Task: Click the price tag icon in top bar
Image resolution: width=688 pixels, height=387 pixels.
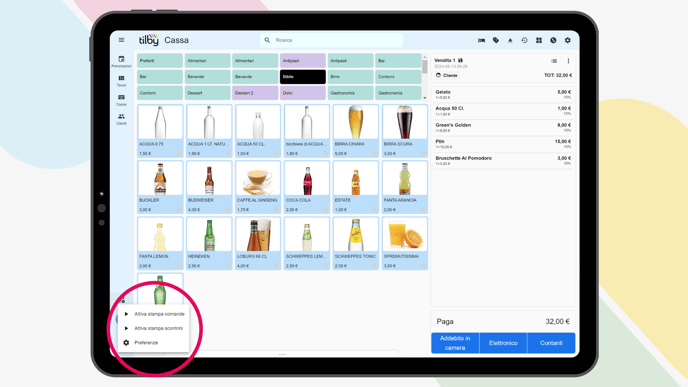Action: tap(496, 40)
